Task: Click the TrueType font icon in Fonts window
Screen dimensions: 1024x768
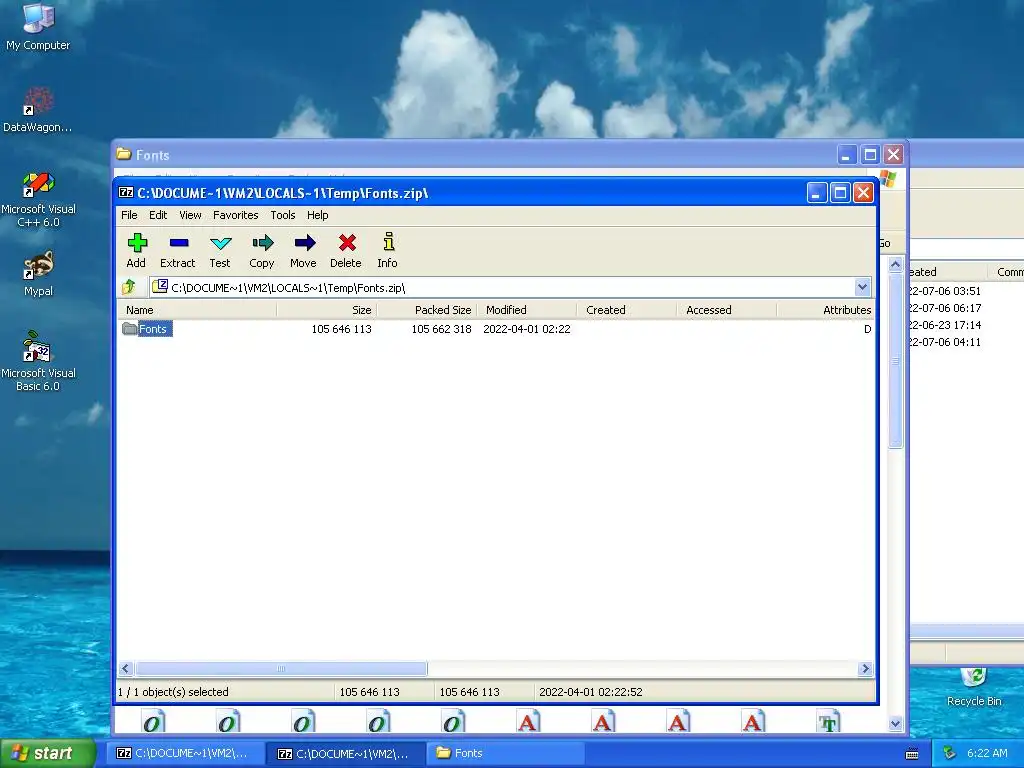Action: pyautogui.click(x=828, y=721)
